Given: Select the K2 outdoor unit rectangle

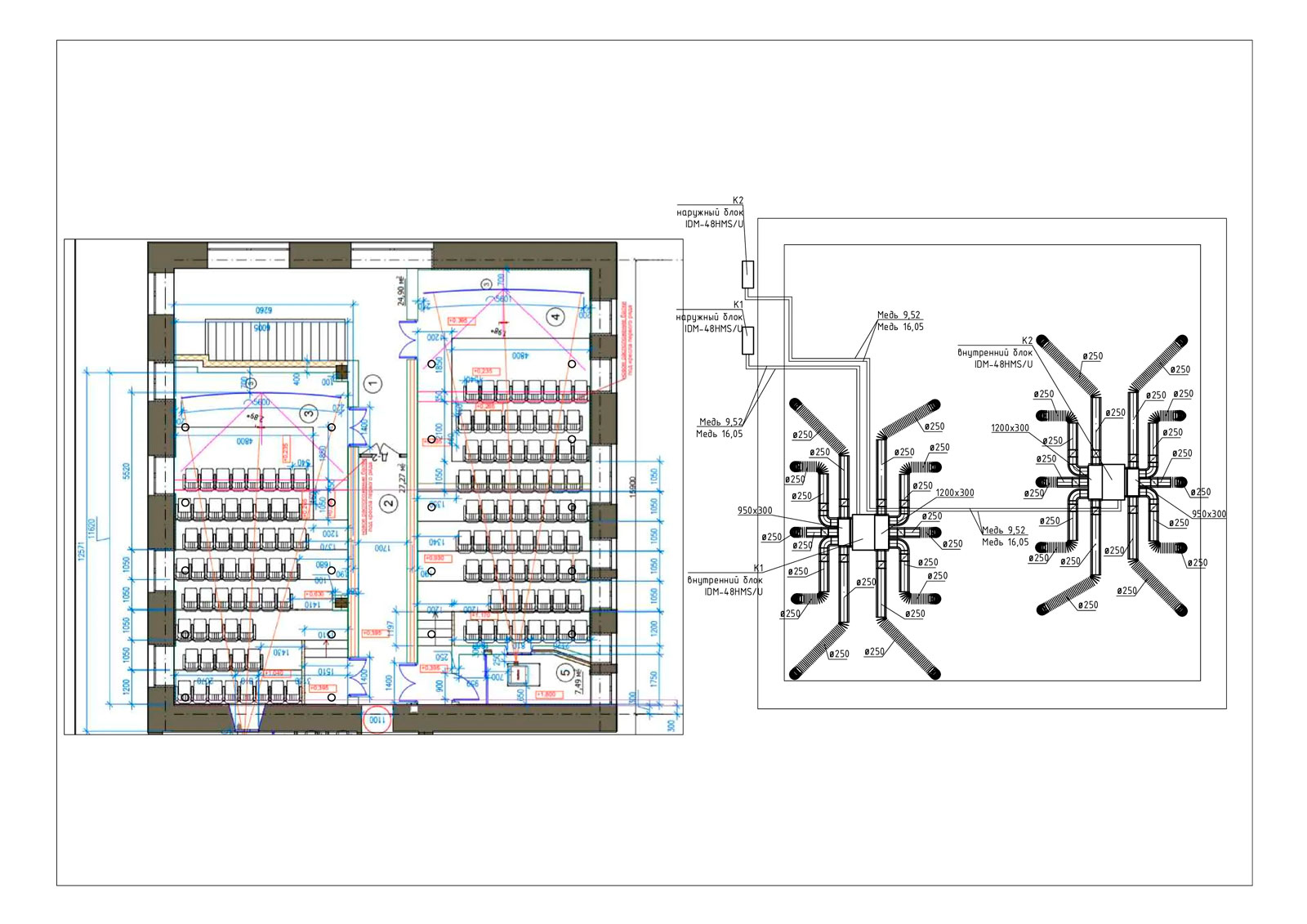Looking at the screenshot, I should (x=747, y=274).
